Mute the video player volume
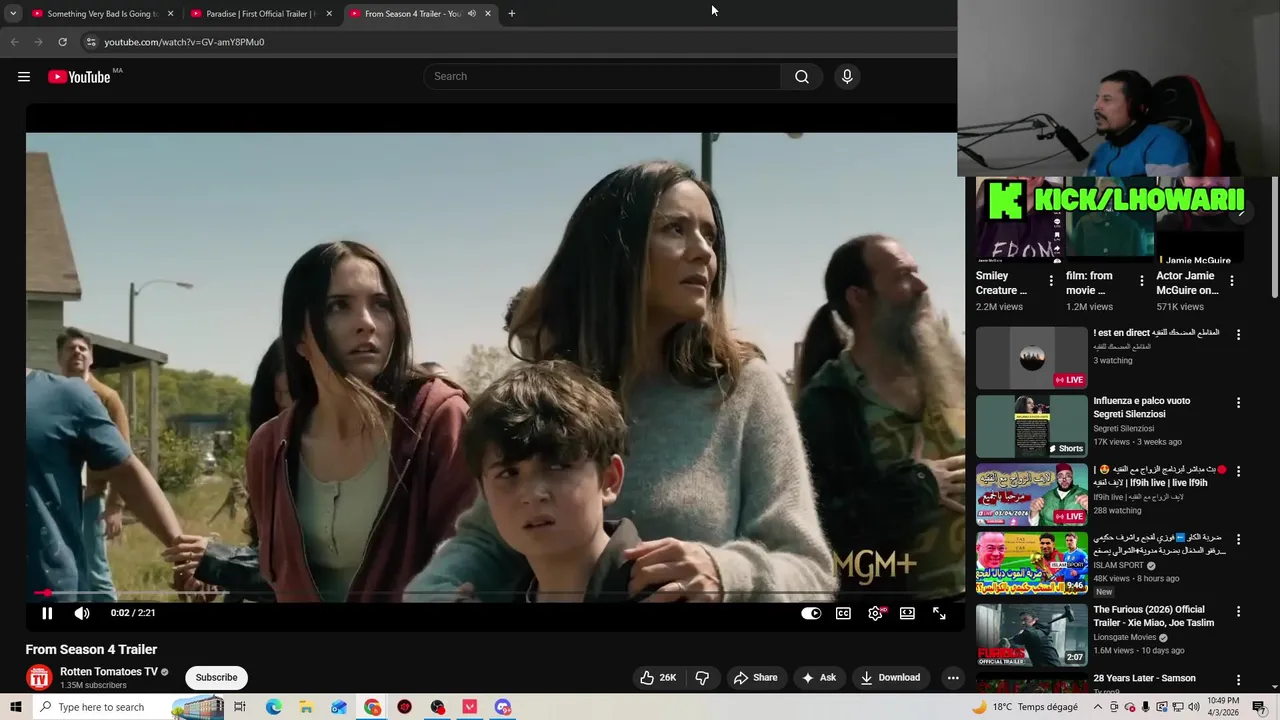This screenshot has width=1280, height=720. [82, 613]
